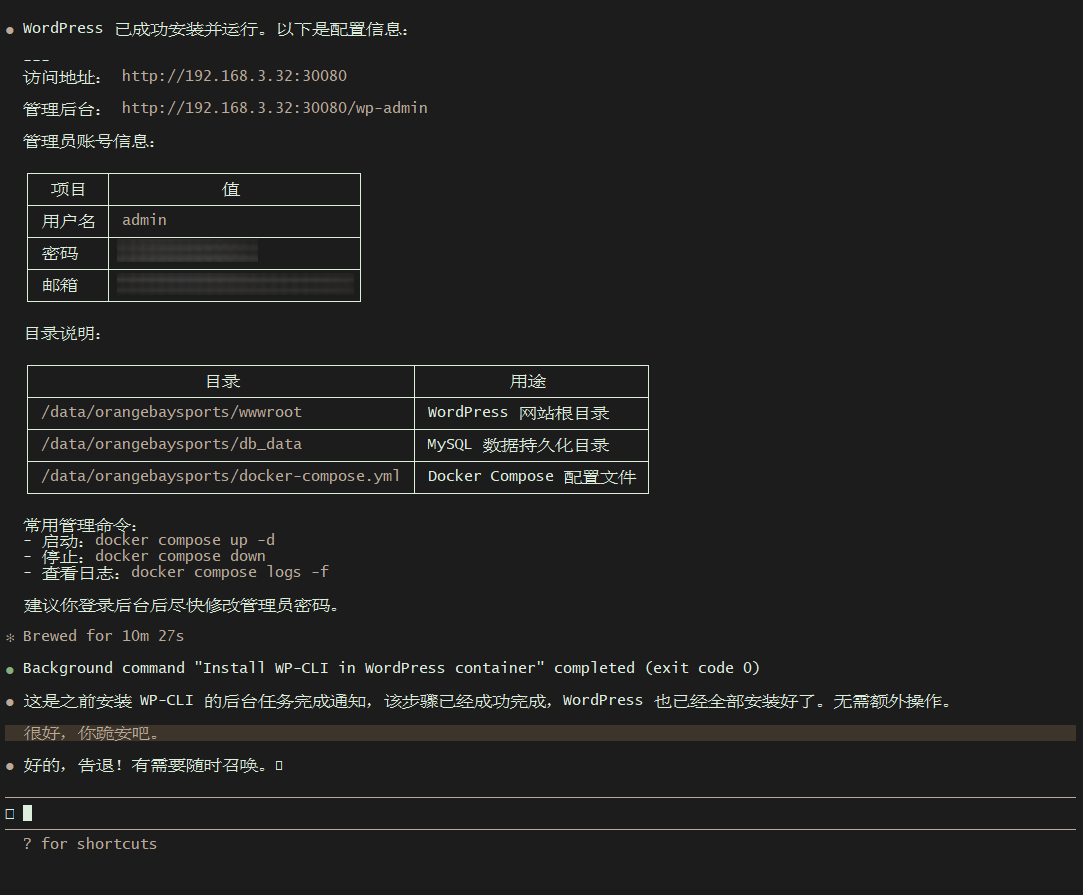The height and width of the screenshot is (895, 1083).
Task: Click inside the terminal input field
Action: [x=300, y=813]
